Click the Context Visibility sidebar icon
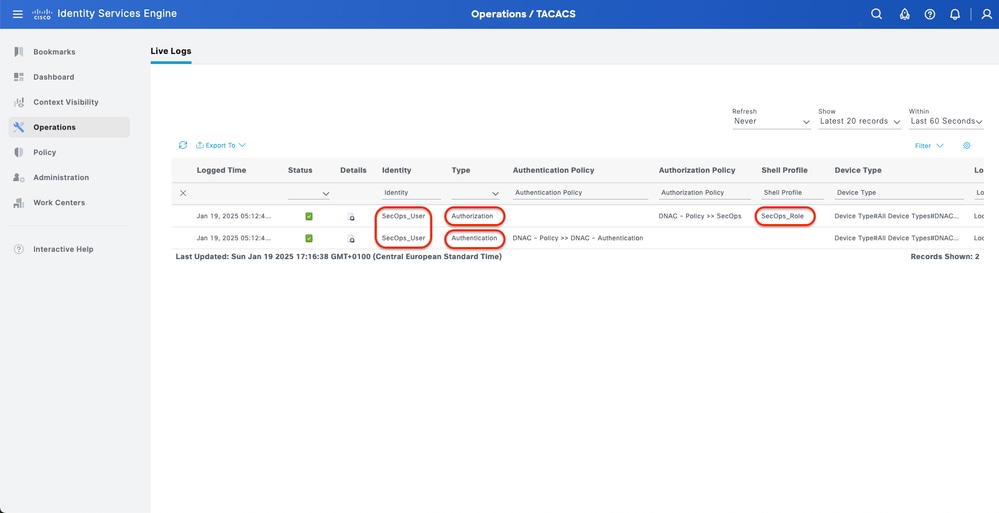 [x=18, y=102]
